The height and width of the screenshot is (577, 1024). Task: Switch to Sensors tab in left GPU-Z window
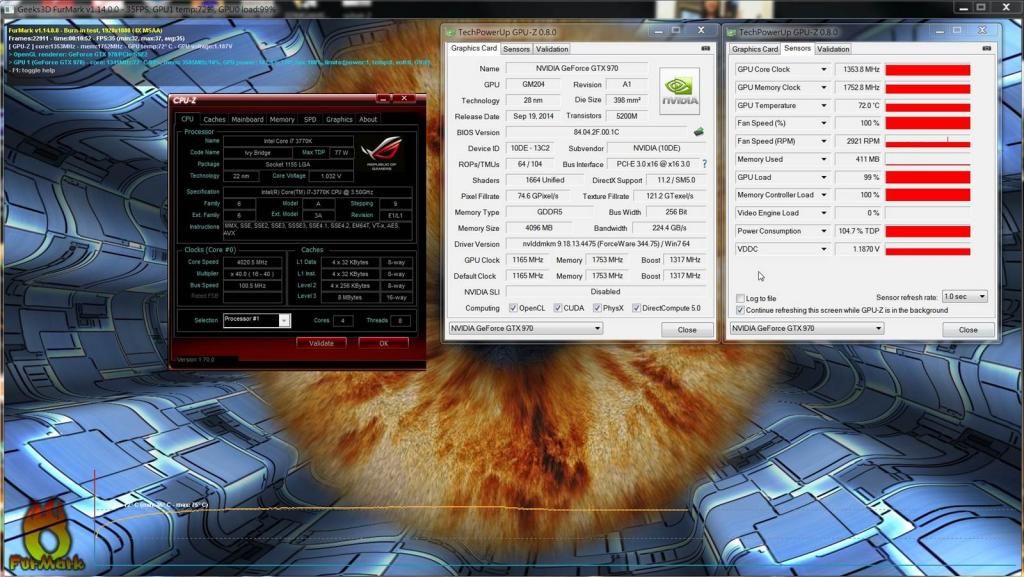pyautogui.click(x=516, y=49)
